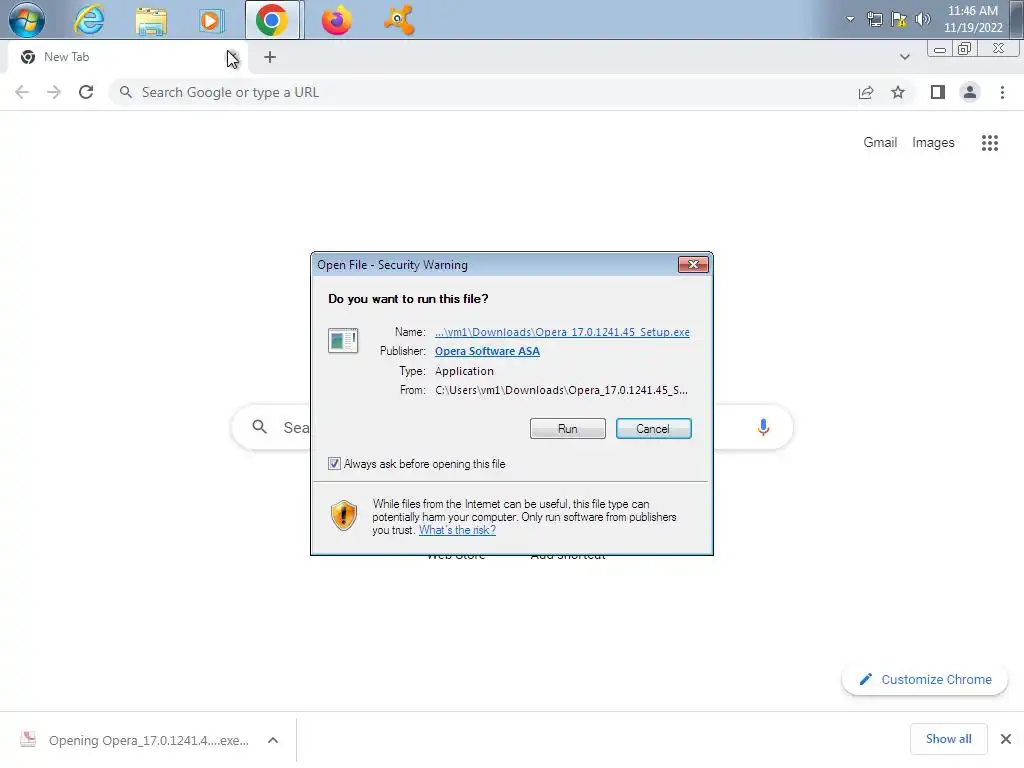Select the Google Chrome taskbar icon

[272, 20]
